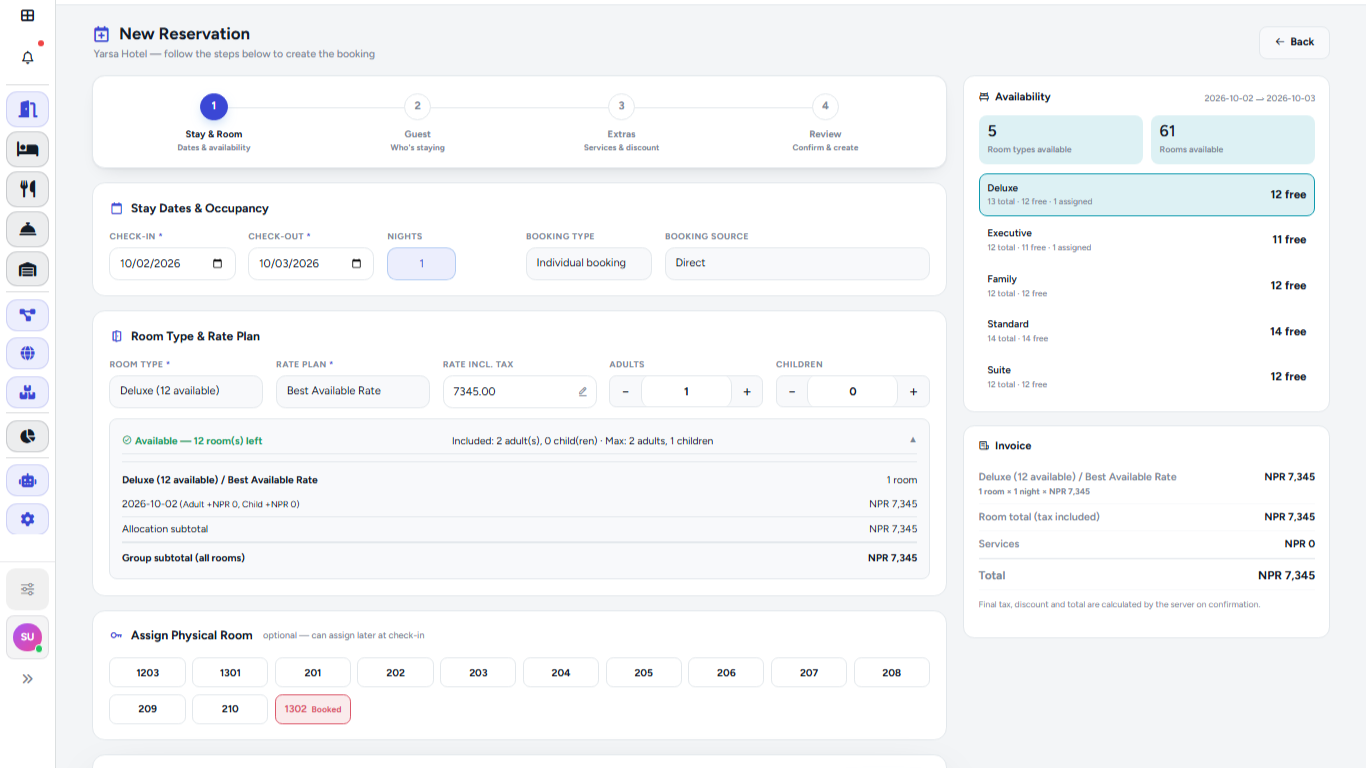Select booked room 1302
1366x768 pixels.
[x=313, y=709]
